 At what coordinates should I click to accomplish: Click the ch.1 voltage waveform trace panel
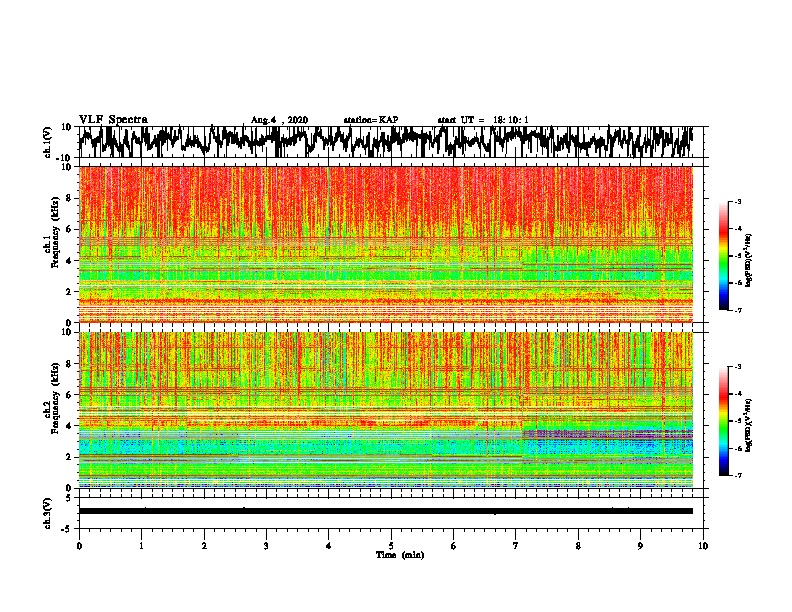pos(391,142)
